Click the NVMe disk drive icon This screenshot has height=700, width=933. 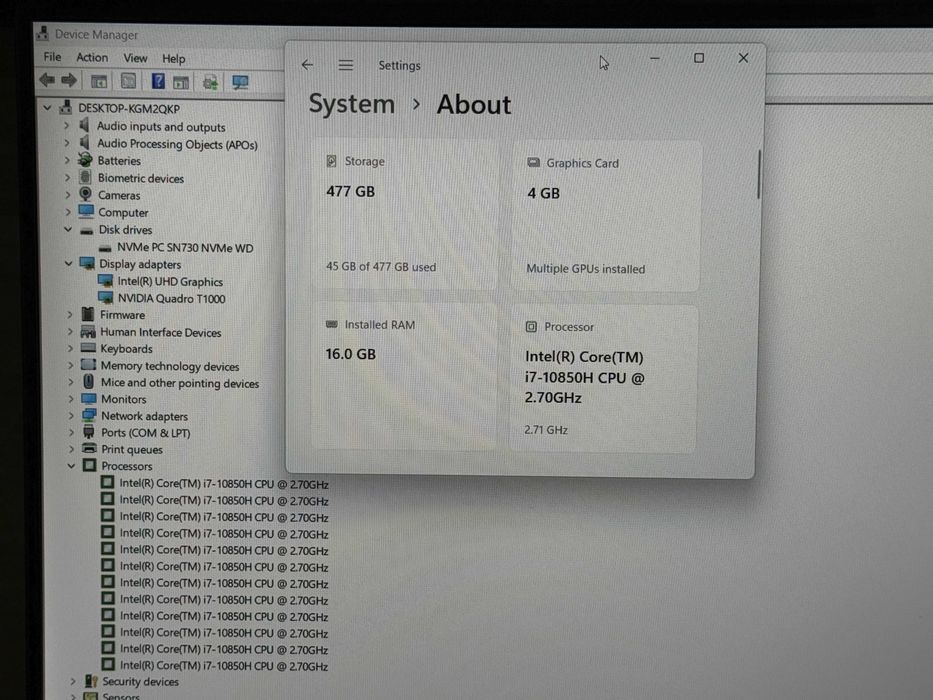pyautogui.click(x=105, y=248)
